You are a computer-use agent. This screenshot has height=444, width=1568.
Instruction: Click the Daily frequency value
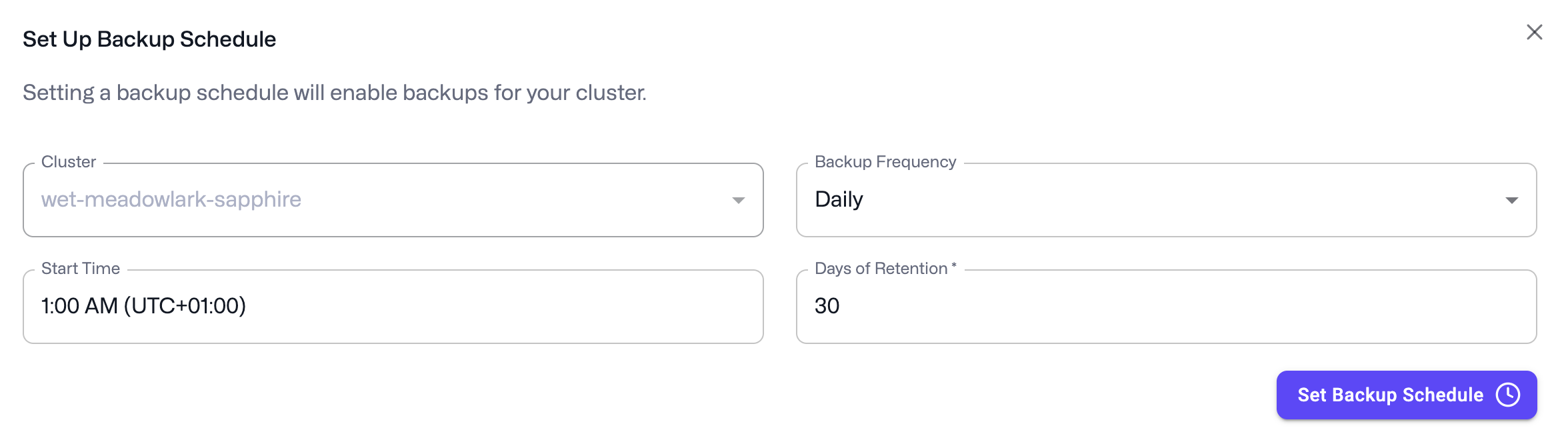pos(839,199)
